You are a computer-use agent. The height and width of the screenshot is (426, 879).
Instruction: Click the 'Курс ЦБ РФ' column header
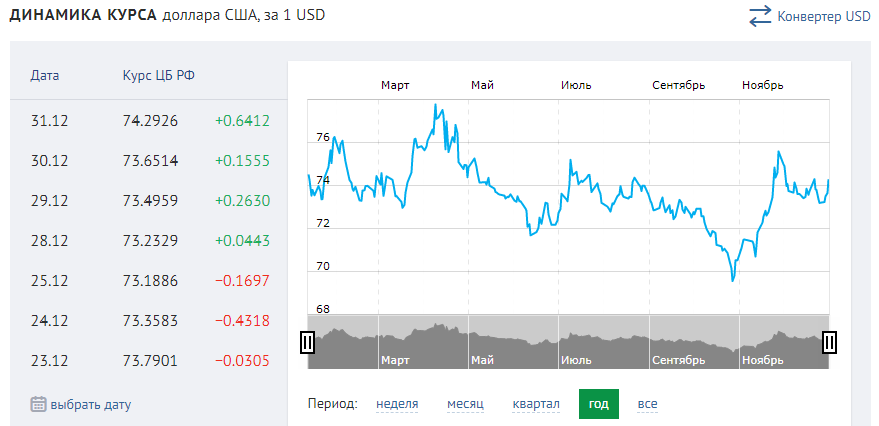[x=158, y=75]
